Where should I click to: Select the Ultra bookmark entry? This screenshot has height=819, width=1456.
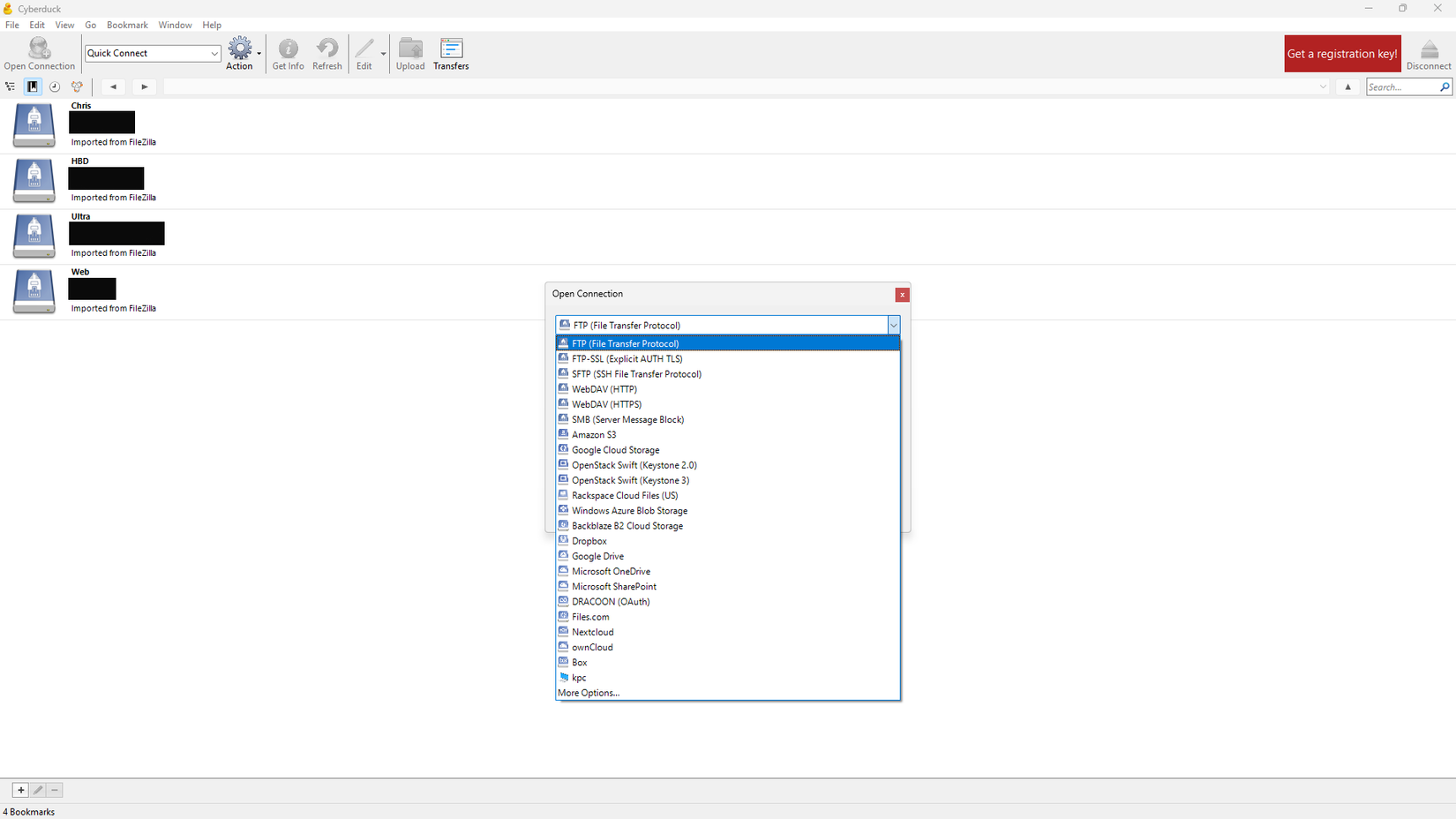728,237
